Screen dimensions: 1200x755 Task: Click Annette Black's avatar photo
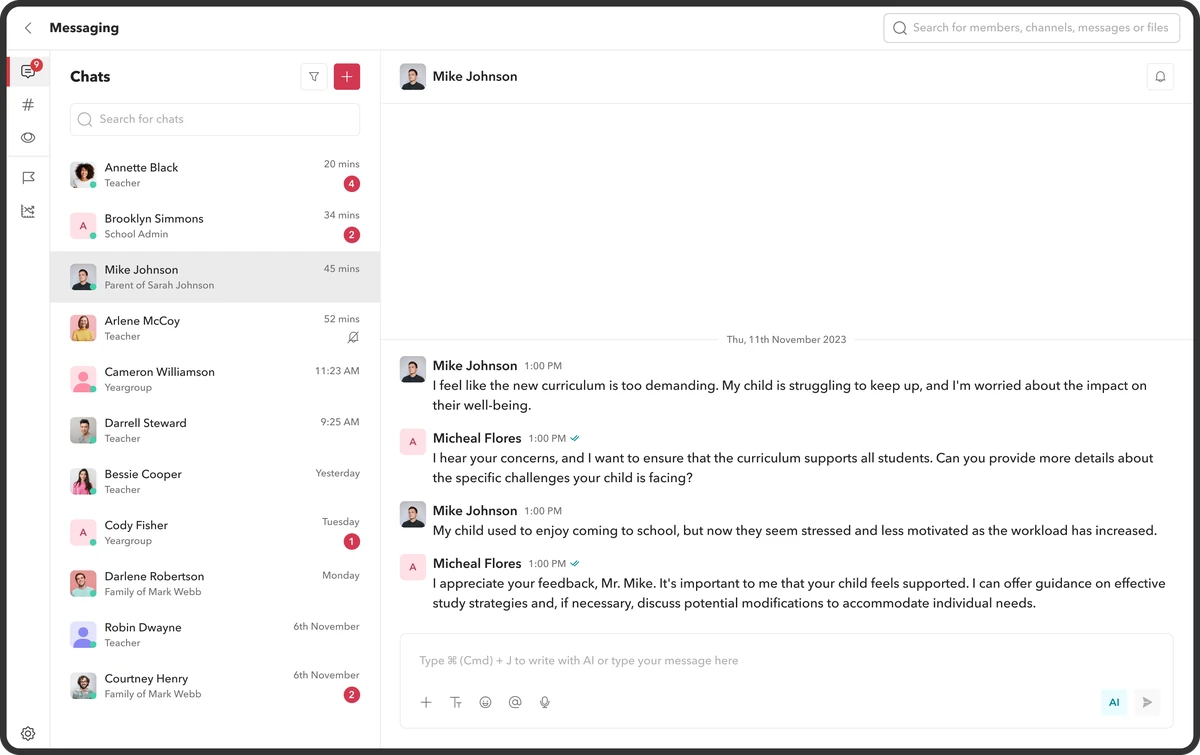click(x=83, y=175)
